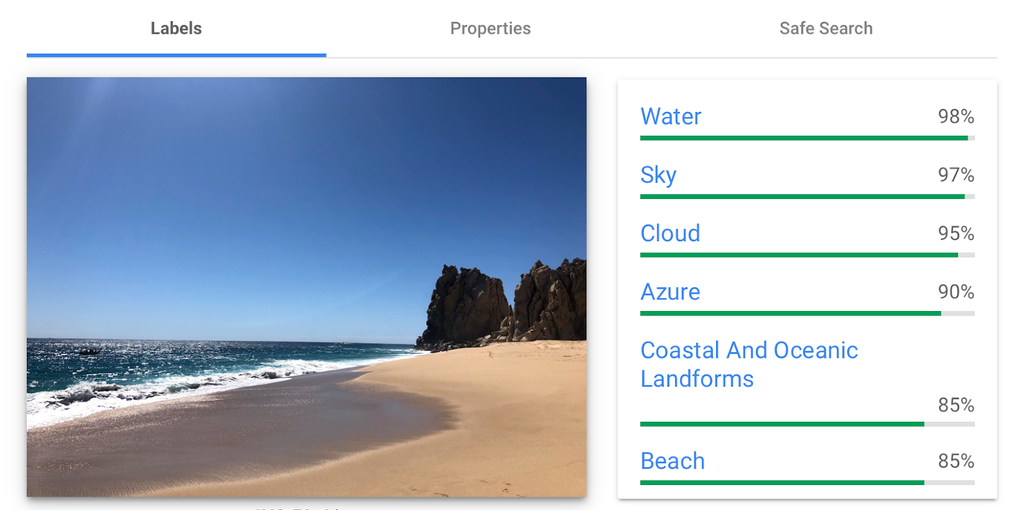Click the Water label link
This screenshot has width=1024, height=510.
pos(670,117)
